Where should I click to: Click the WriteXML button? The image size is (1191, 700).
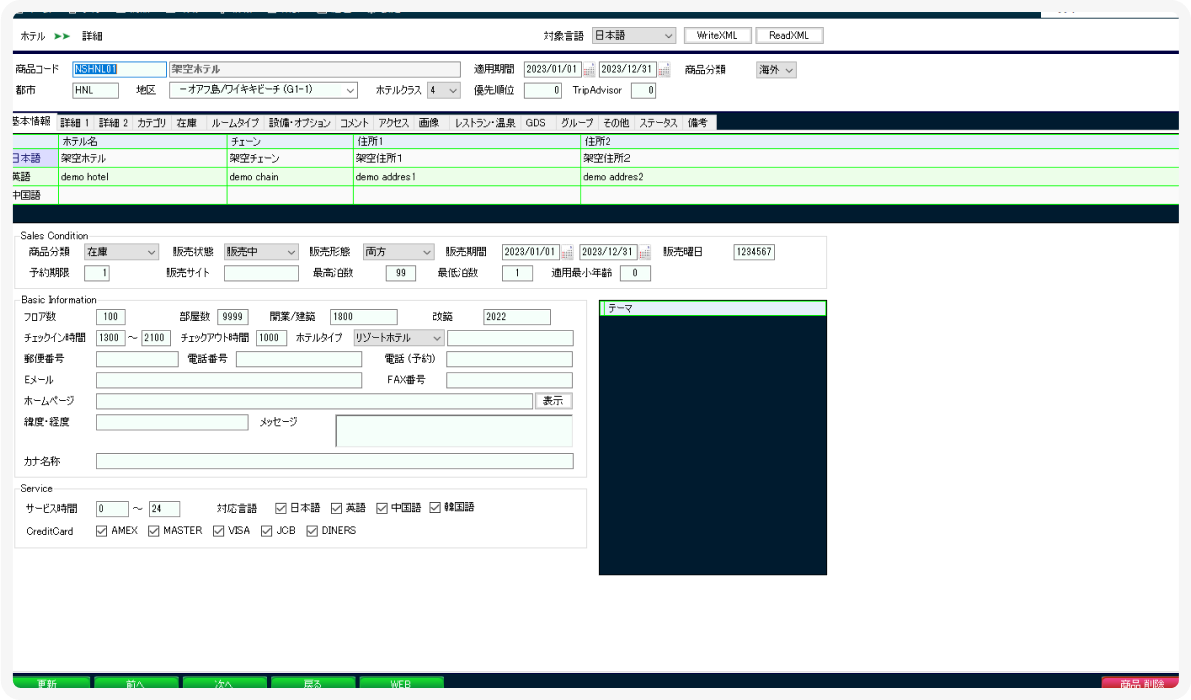[x=717, y=36]
